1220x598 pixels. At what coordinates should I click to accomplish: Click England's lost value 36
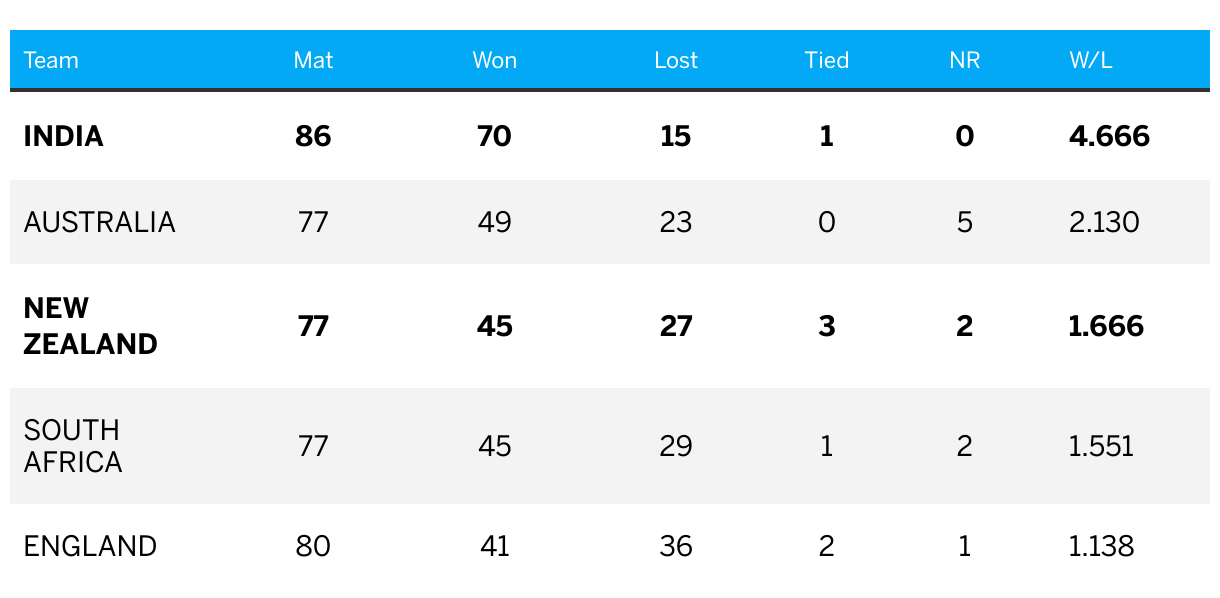click(x=676, y=546)
